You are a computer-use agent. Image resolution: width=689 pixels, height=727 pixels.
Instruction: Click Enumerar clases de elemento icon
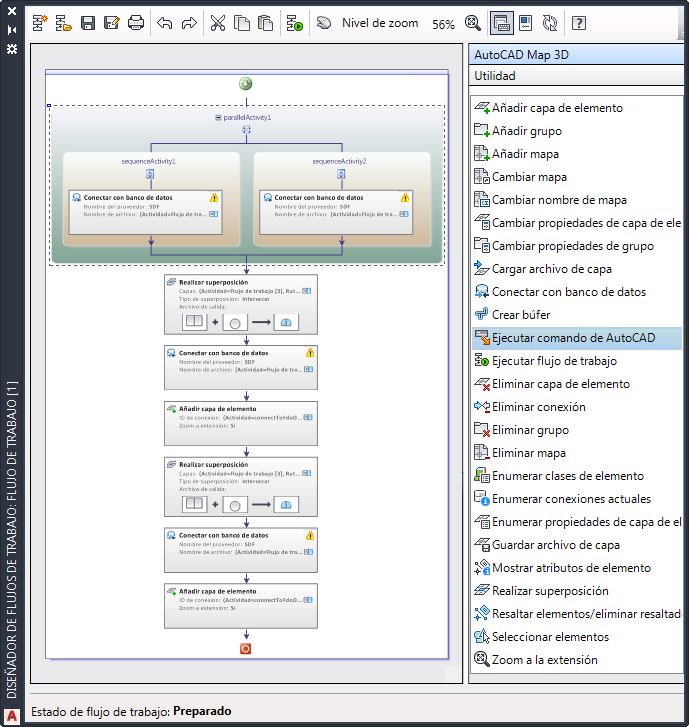482,476
